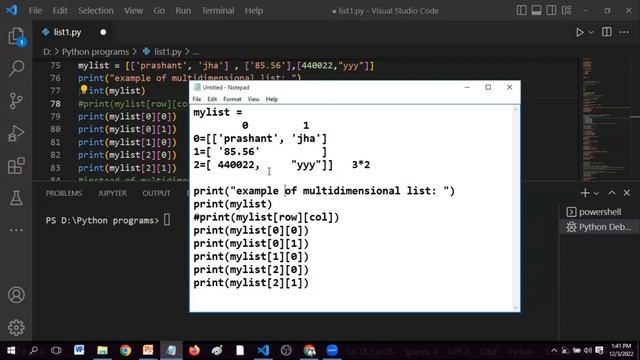640x360 pixels.
Task: Click 'Python programs' breadcrumb
Action: click(x=95, y=52)
